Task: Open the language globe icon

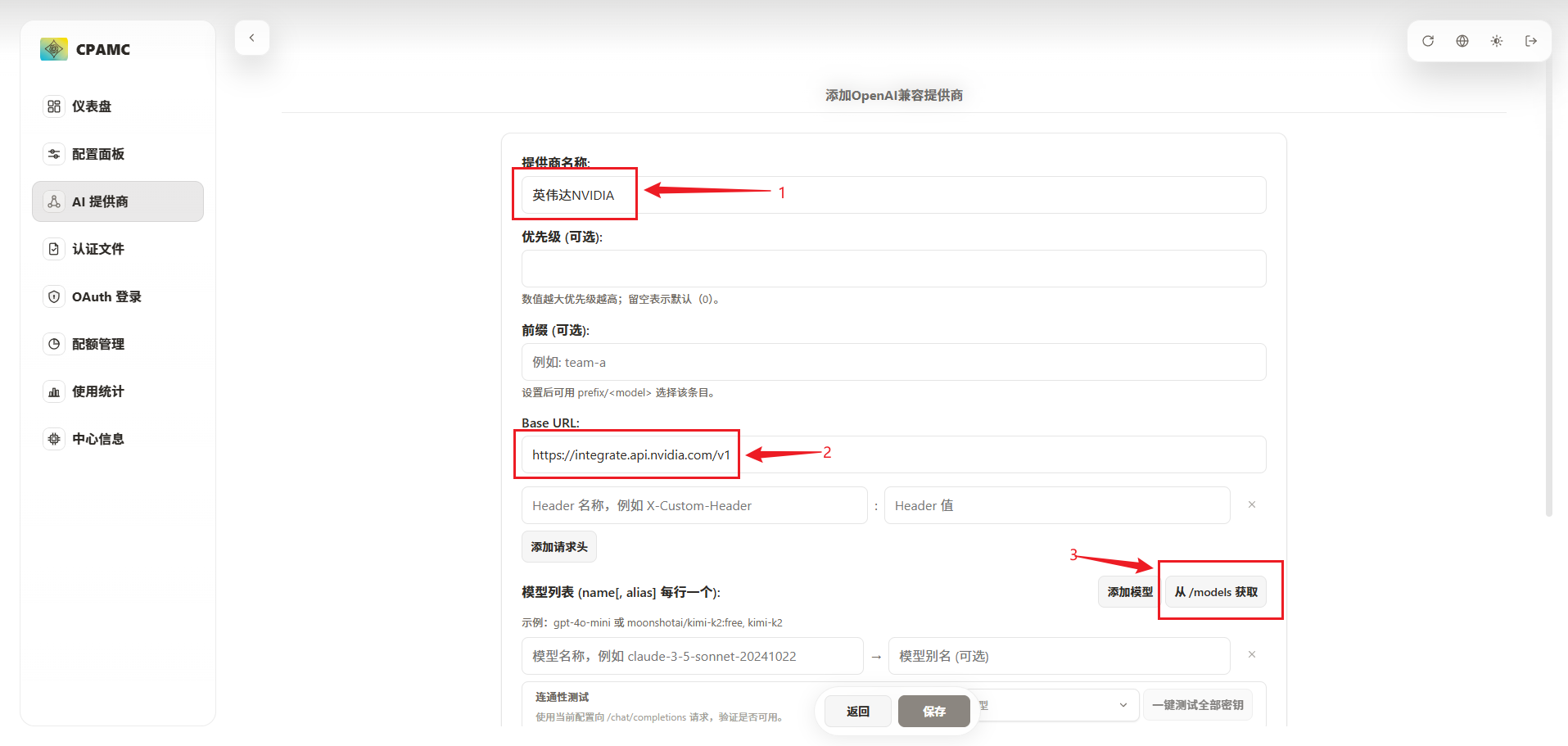Action: tap(1462, 41)
